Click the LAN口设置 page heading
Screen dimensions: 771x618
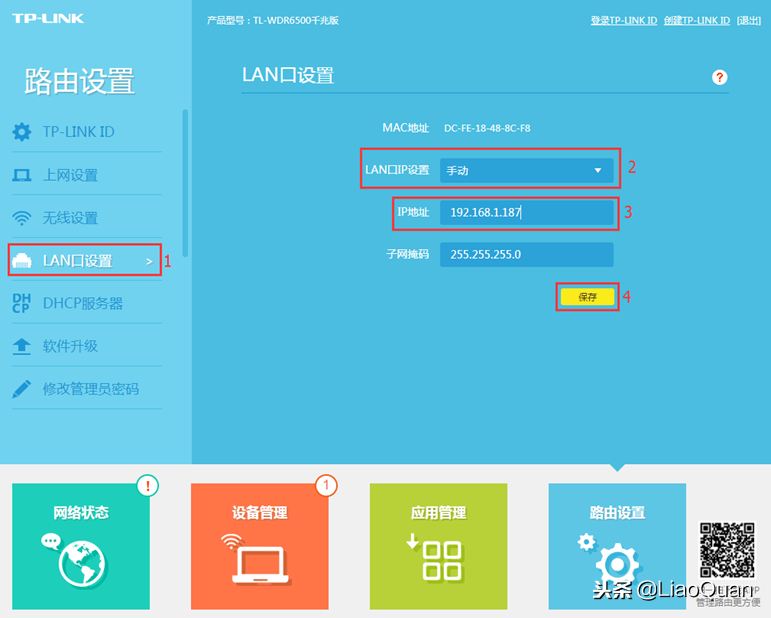click(x=288, y=75)
